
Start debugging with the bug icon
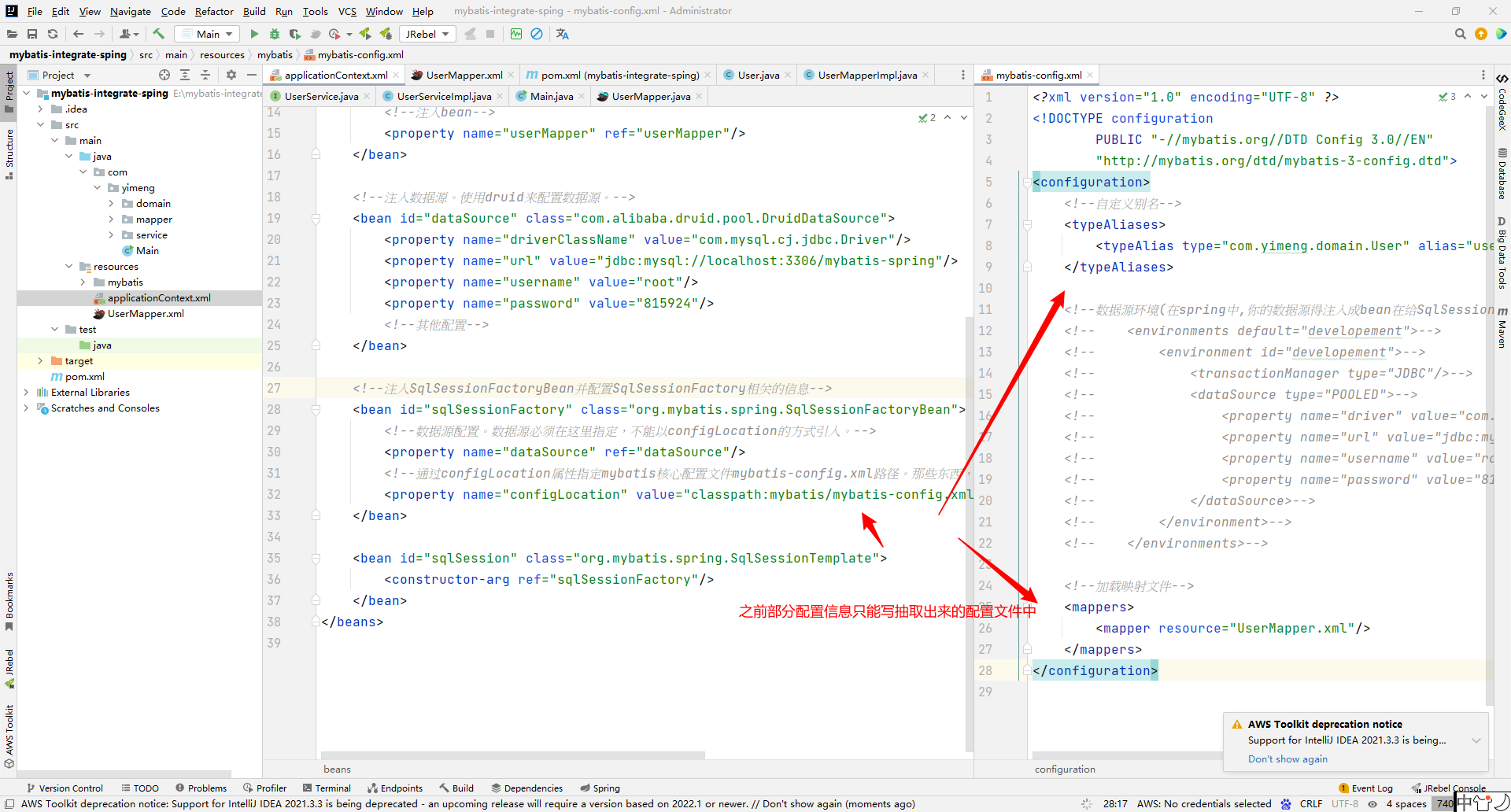[x=275, y=34]
